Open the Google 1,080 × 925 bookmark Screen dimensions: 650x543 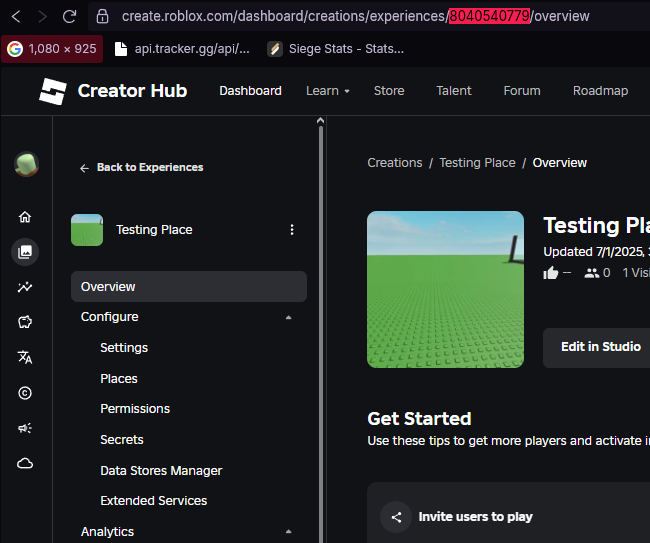[x=52, y=49]
